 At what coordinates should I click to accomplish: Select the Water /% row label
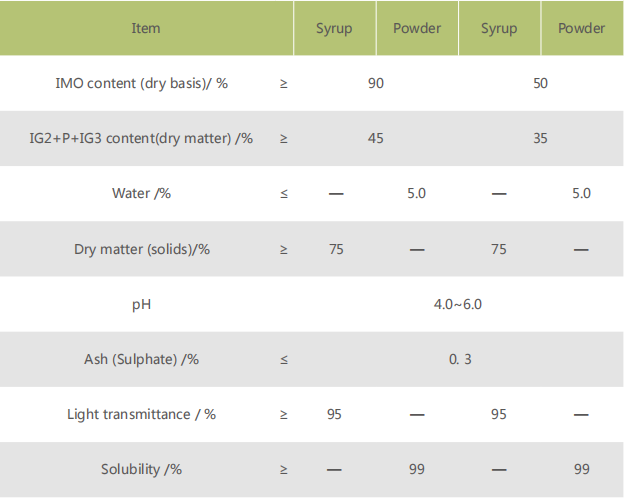click(141, 193)
